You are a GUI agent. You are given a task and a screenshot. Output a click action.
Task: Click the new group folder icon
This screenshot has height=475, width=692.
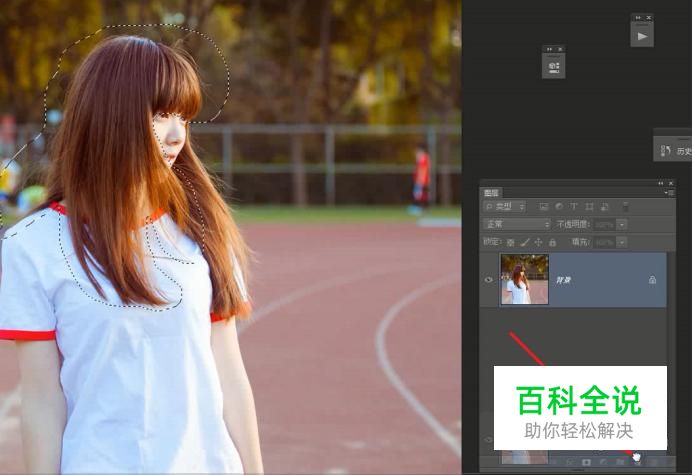(620, 462)
